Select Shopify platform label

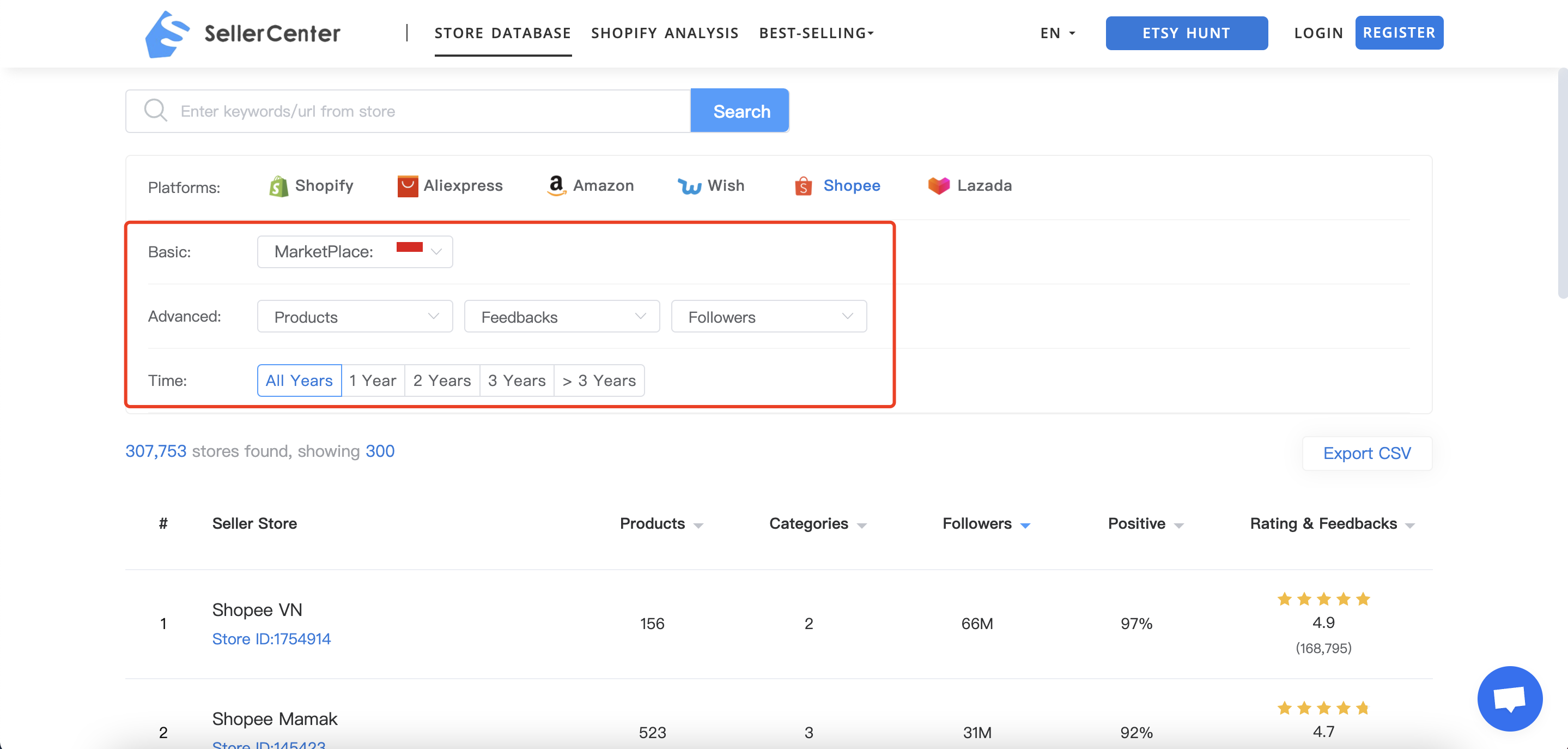coord(324,186)
